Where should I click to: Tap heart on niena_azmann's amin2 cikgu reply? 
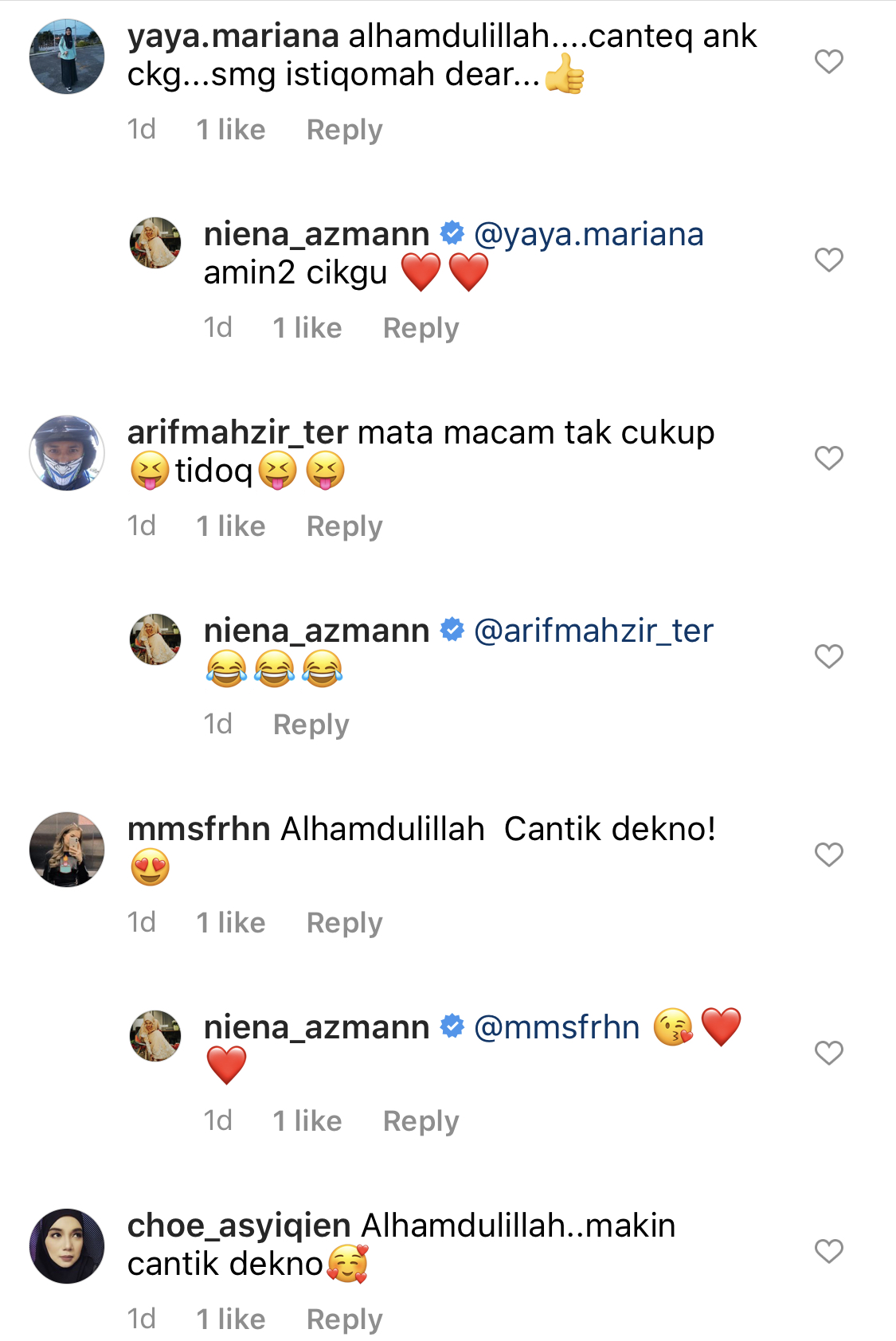[x=829, y=260]
